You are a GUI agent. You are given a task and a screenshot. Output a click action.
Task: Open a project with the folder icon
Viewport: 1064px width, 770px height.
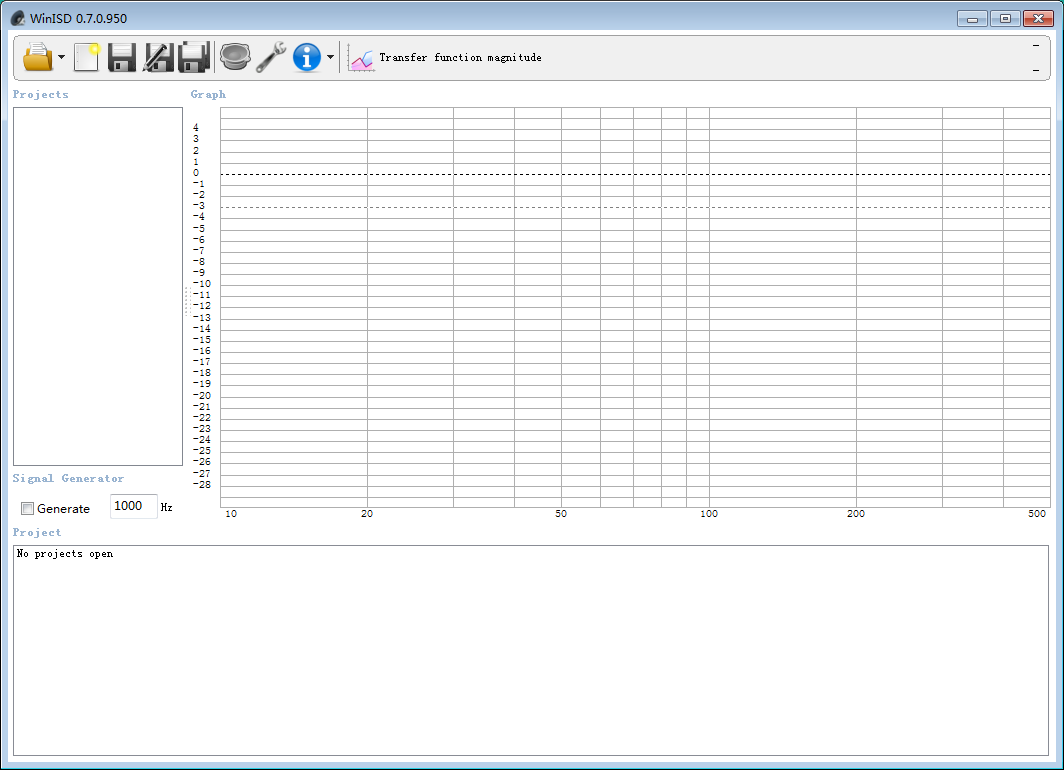point(38,57)
